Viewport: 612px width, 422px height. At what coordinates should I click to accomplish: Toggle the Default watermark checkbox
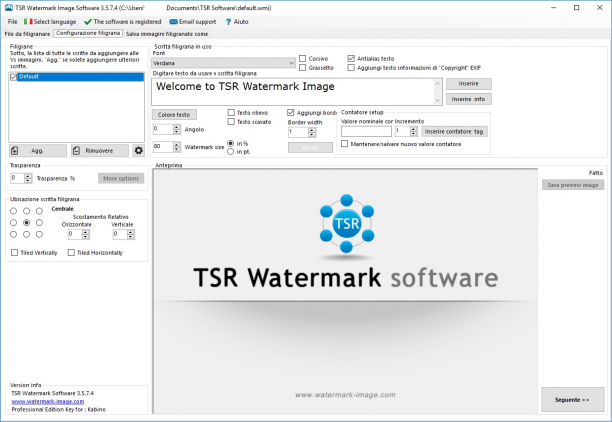tap(14, 77)
